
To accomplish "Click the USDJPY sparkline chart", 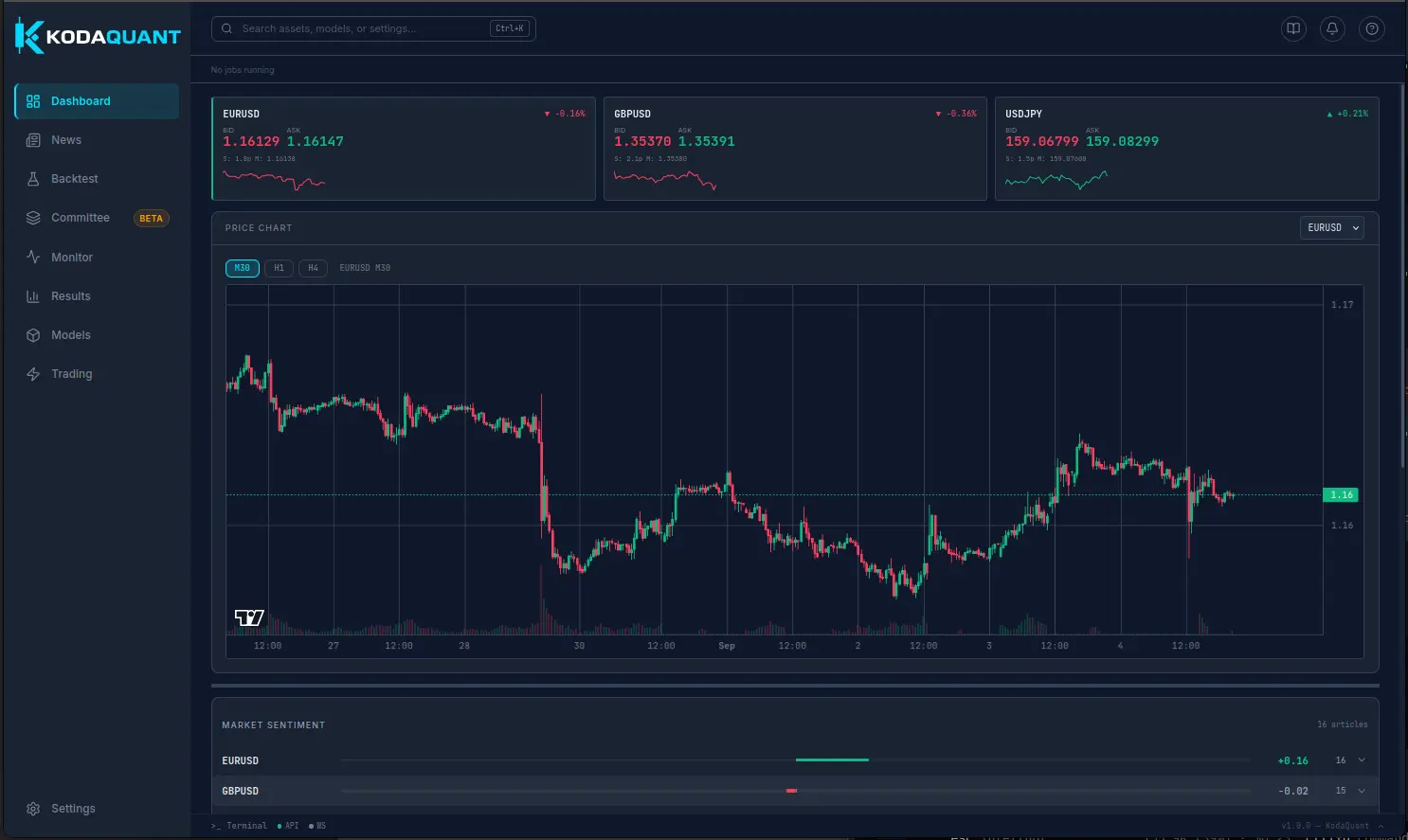I will tap(1056, 180).
